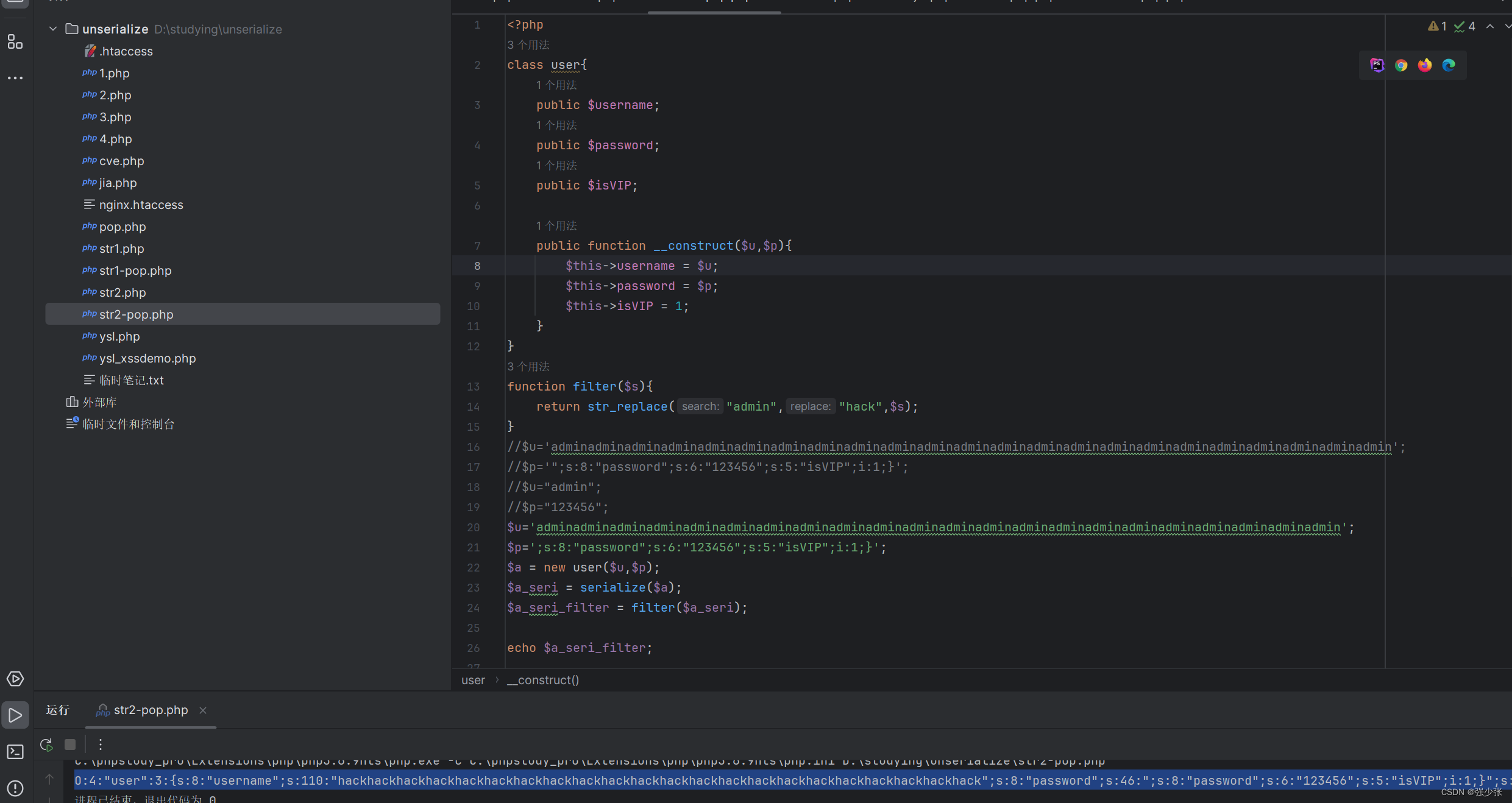The height and width of the screenshot is (803, 1512).
Task: Open jia.php in project tree
Action: point(118,183)
